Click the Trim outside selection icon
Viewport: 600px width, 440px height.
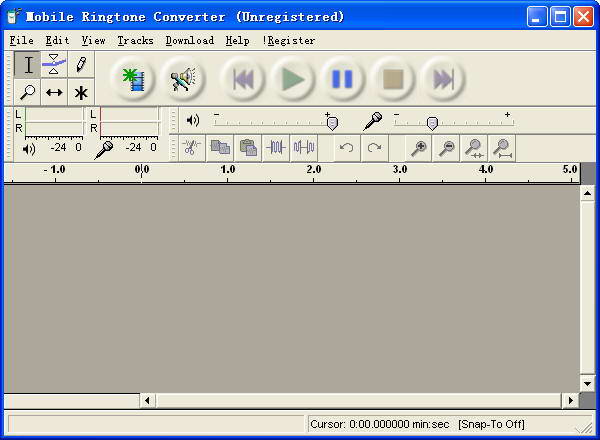276,148
